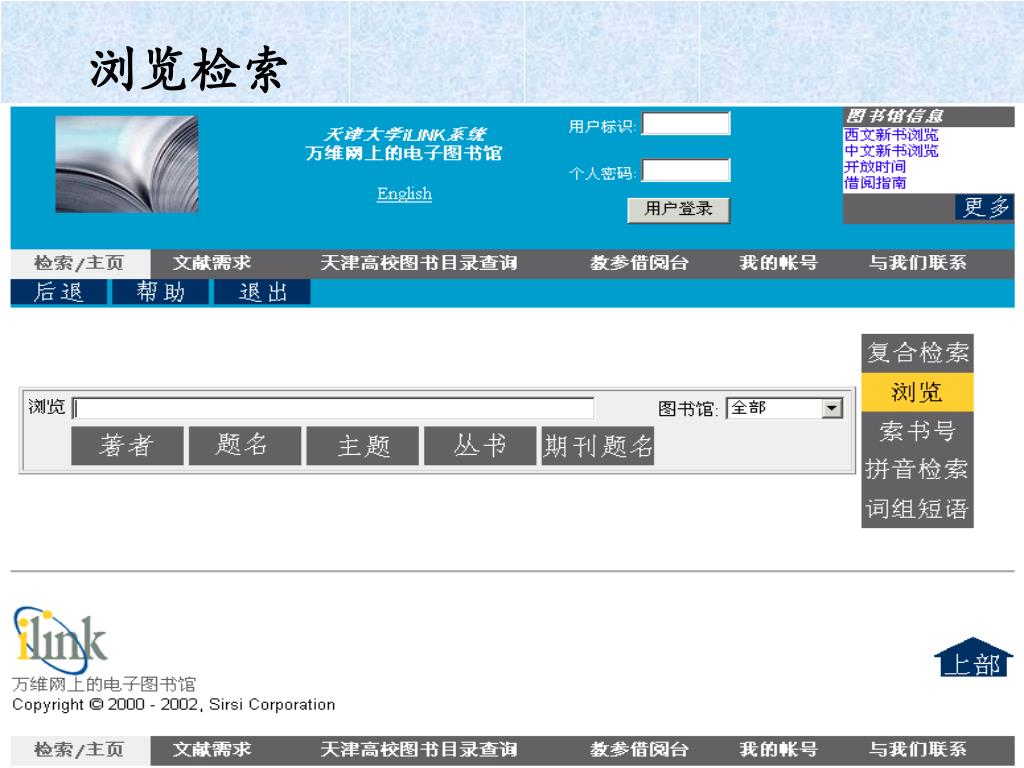Open bottom 与我们联系 item

tap(918, 750)
